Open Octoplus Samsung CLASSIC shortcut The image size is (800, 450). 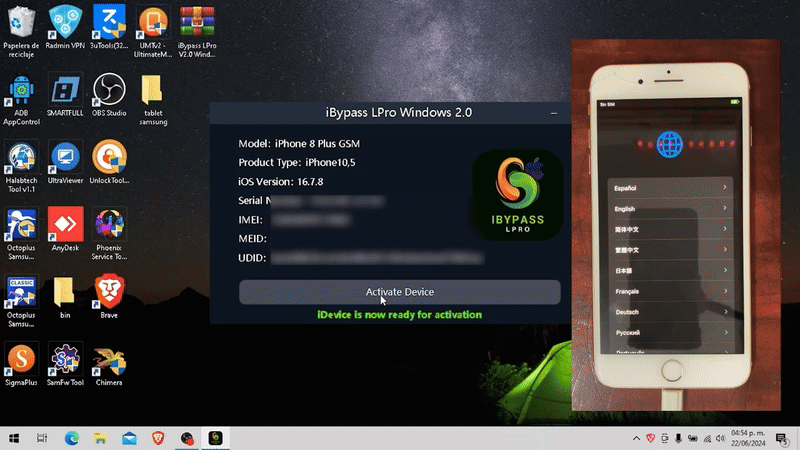[21, 302]
